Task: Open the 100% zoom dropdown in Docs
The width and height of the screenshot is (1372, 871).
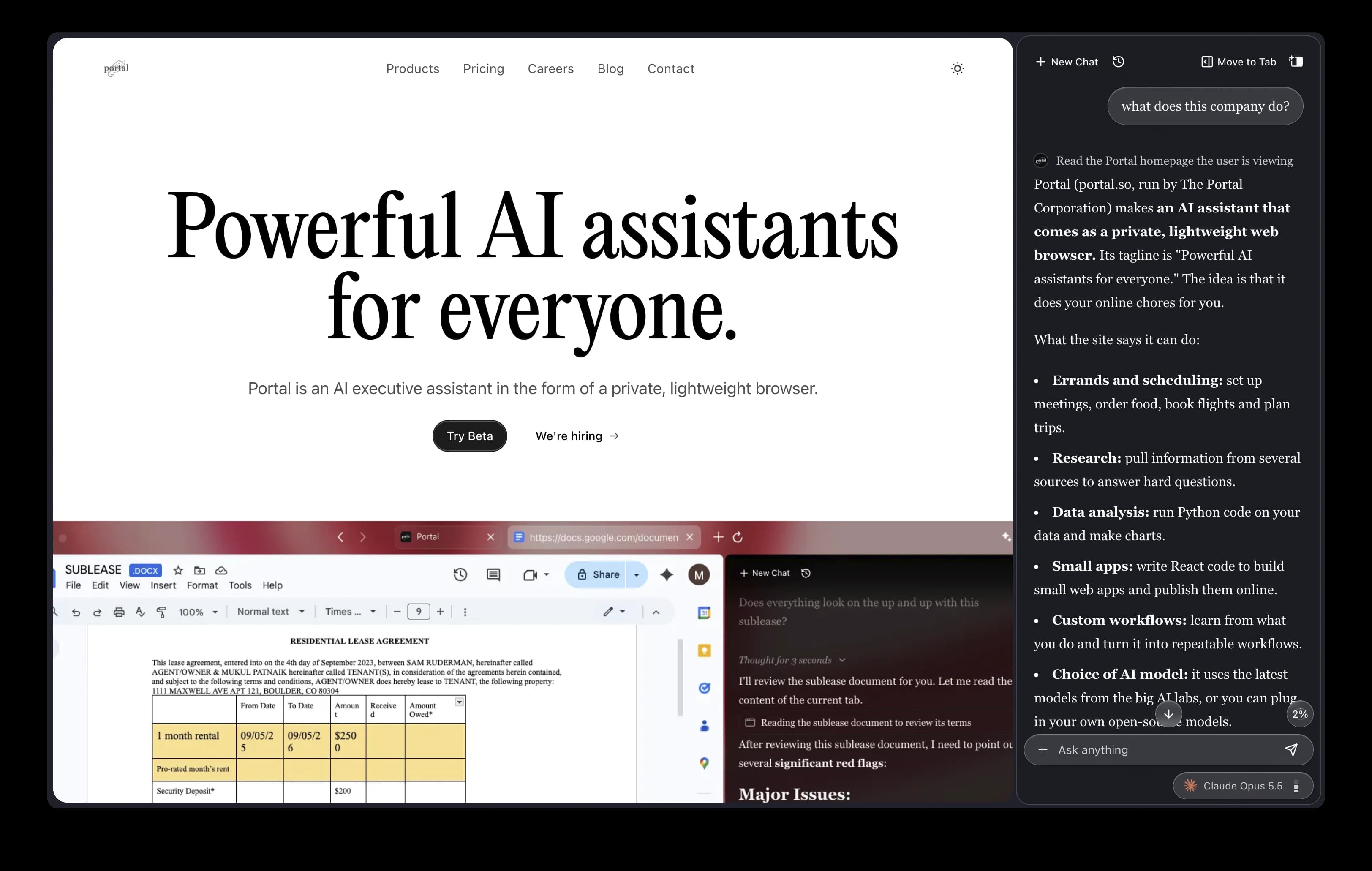Action: tap(198, 612)
